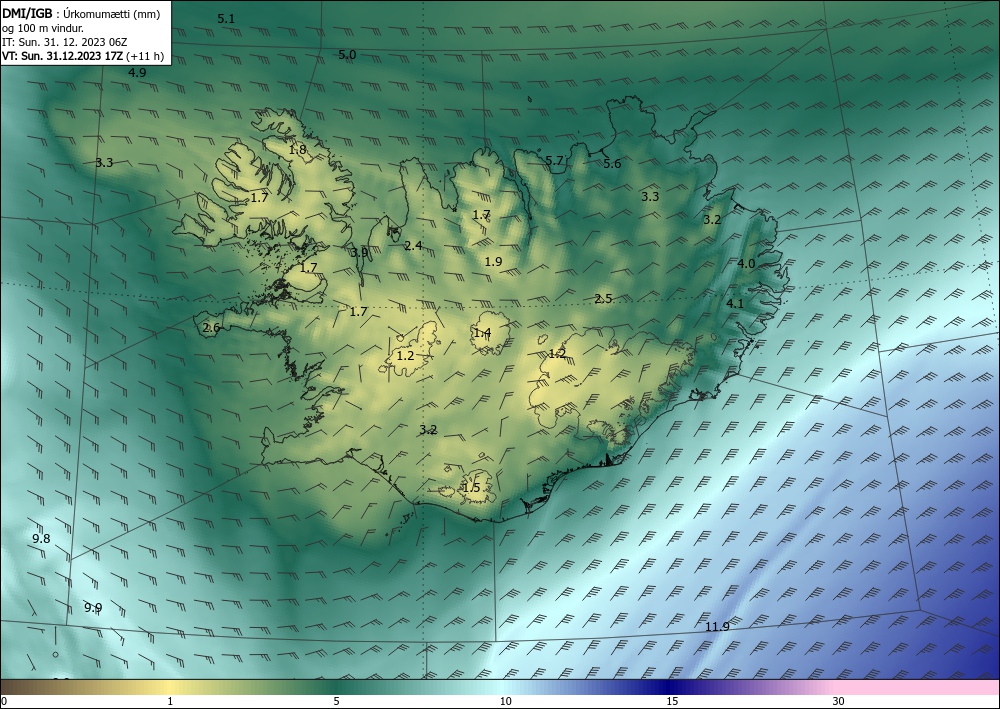Click the "0" tick on color scale
Screen dimensions: 1000x709
pos(4,702)
